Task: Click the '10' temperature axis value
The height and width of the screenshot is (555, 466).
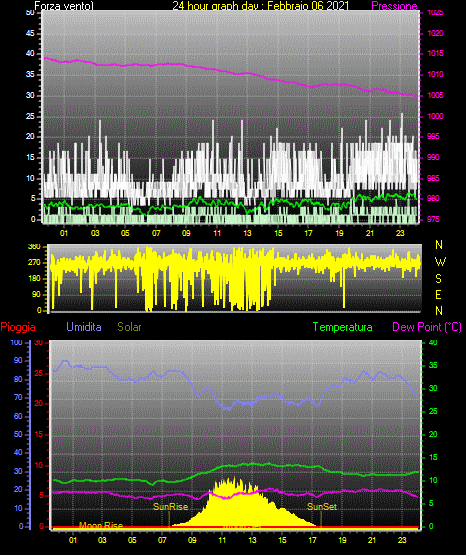Action: click(x=433, y=480)
